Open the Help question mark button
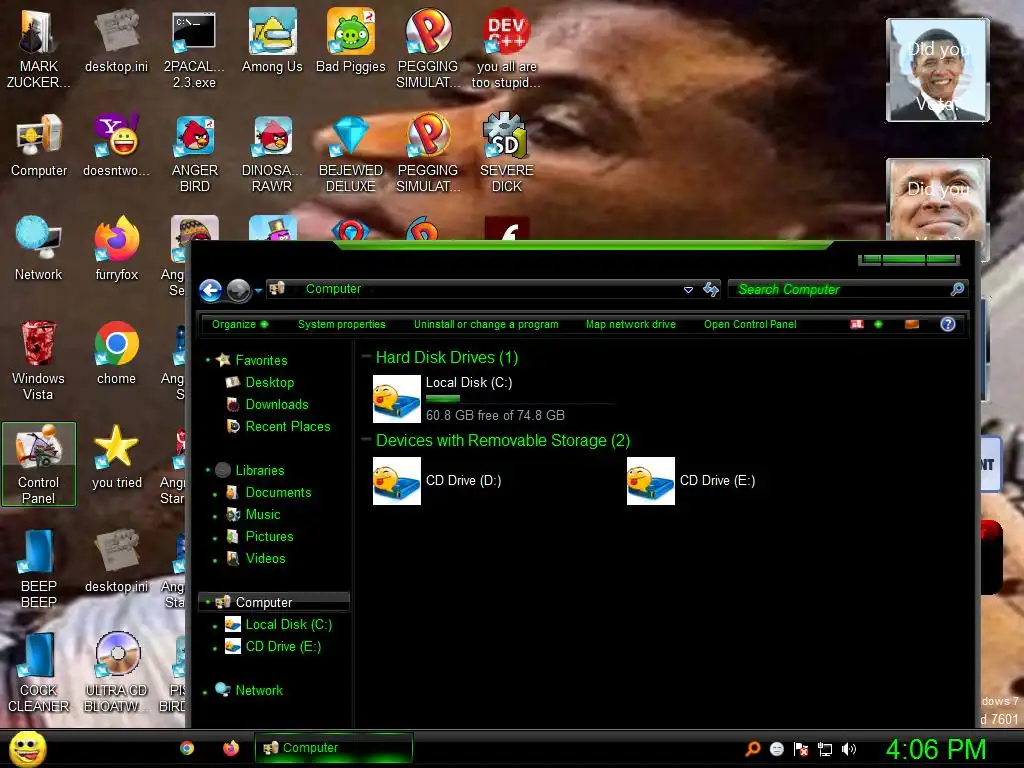Viewport: 1024px width, 768px height. tap(948, 324)
